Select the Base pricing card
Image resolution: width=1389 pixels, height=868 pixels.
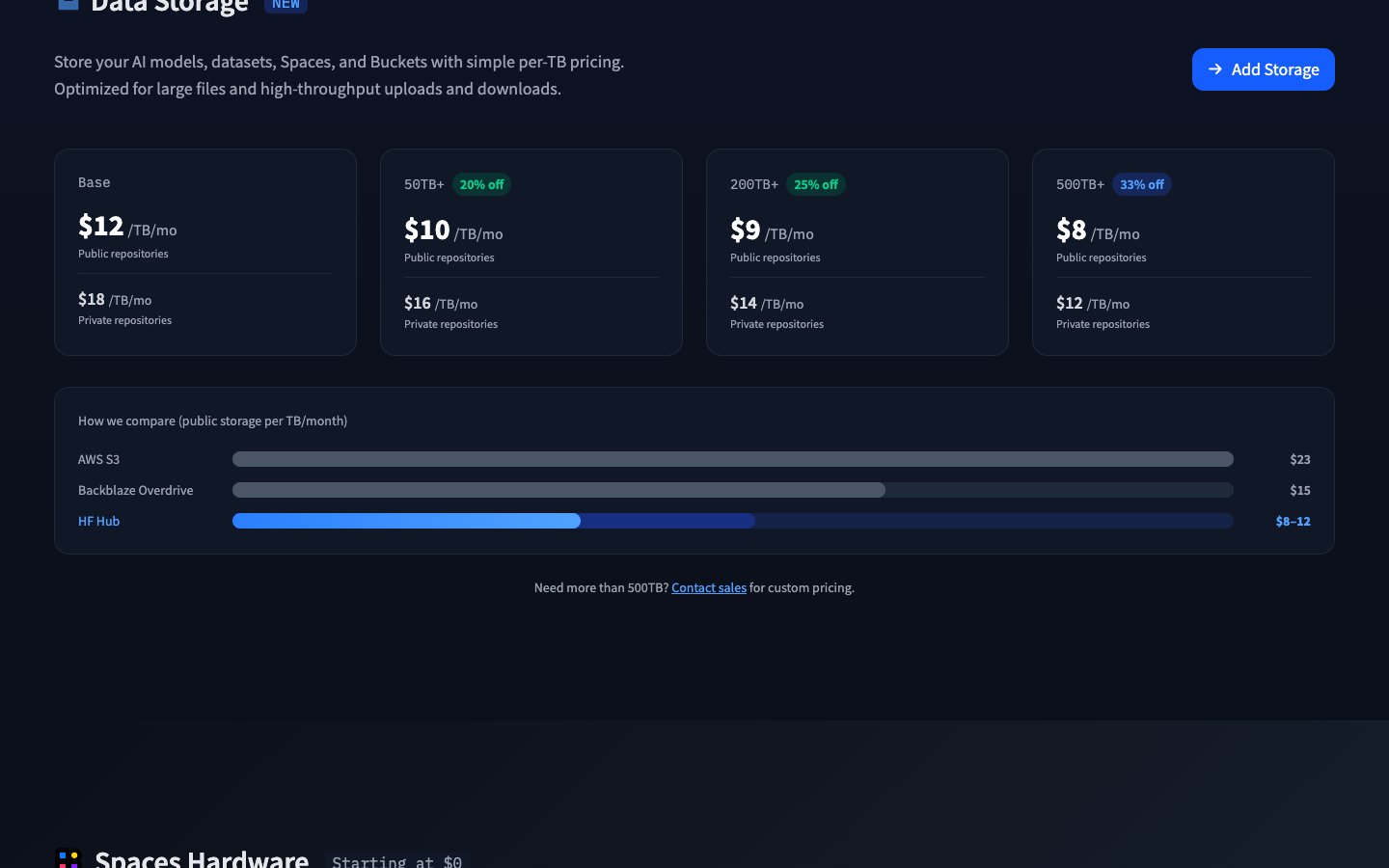click(x=204, y=252)
